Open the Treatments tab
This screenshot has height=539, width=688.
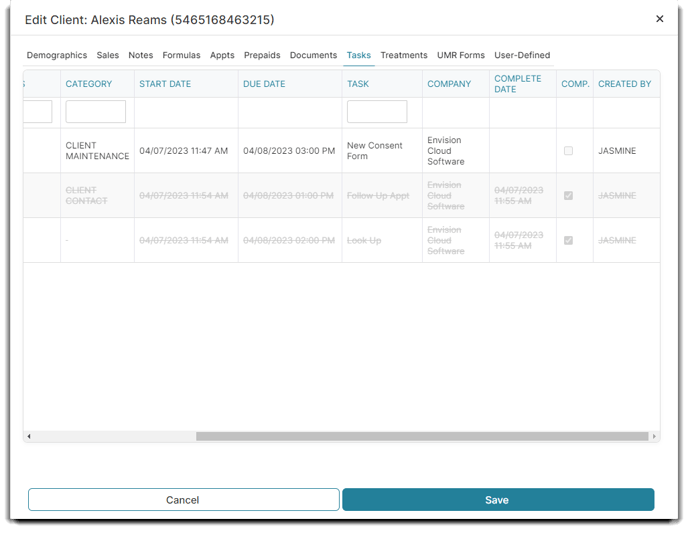pyautogui.click(x=404, y=55)
